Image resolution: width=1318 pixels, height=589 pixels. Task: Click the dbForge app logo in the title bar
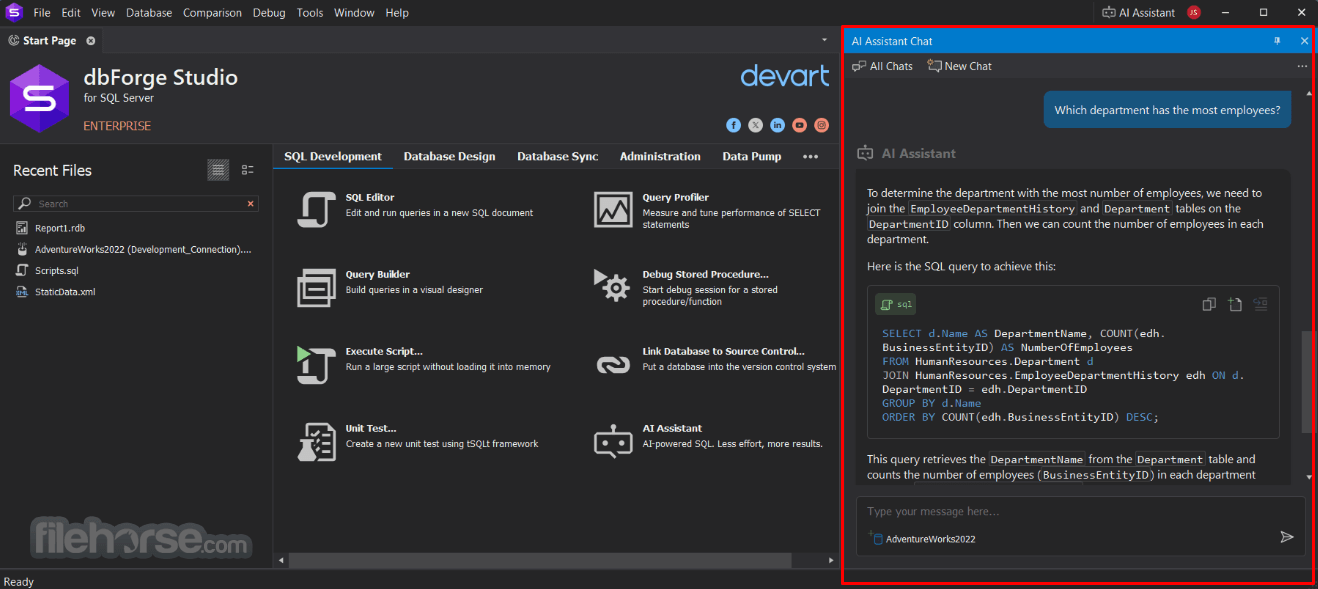tap(14, 13)
